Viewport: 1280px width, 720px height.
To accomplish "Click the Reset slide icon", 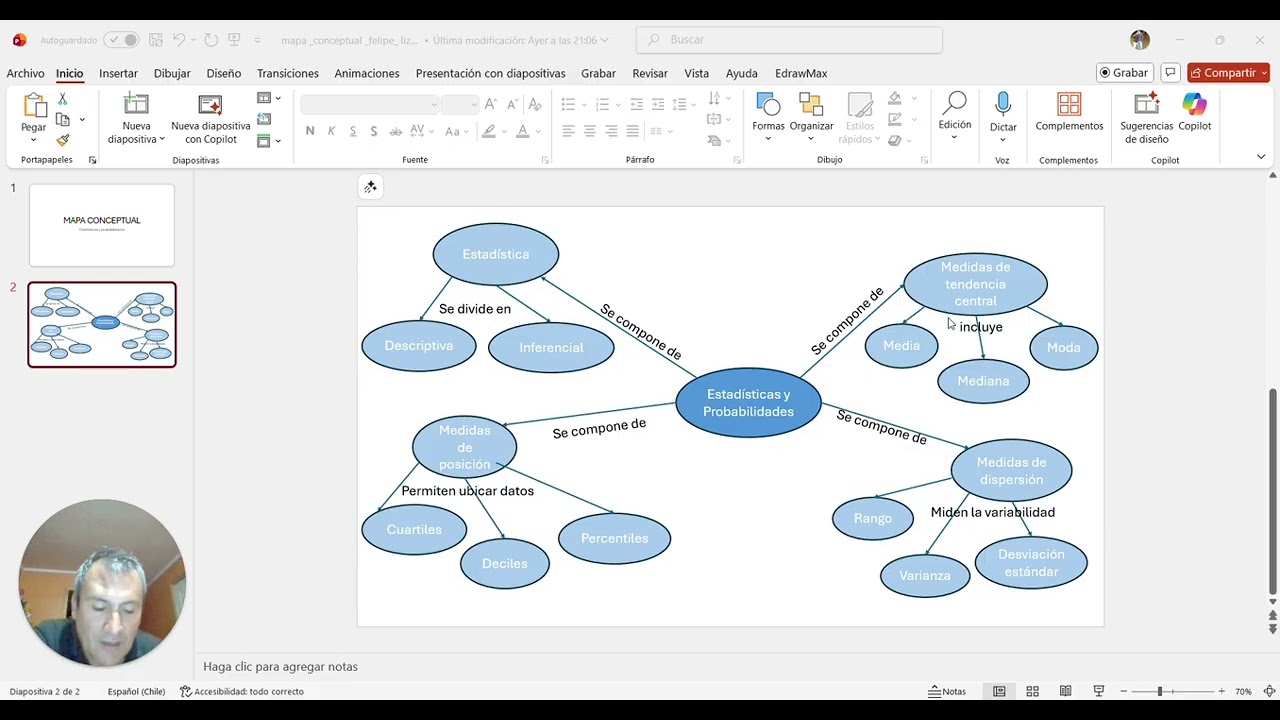I will click(264, 119).
